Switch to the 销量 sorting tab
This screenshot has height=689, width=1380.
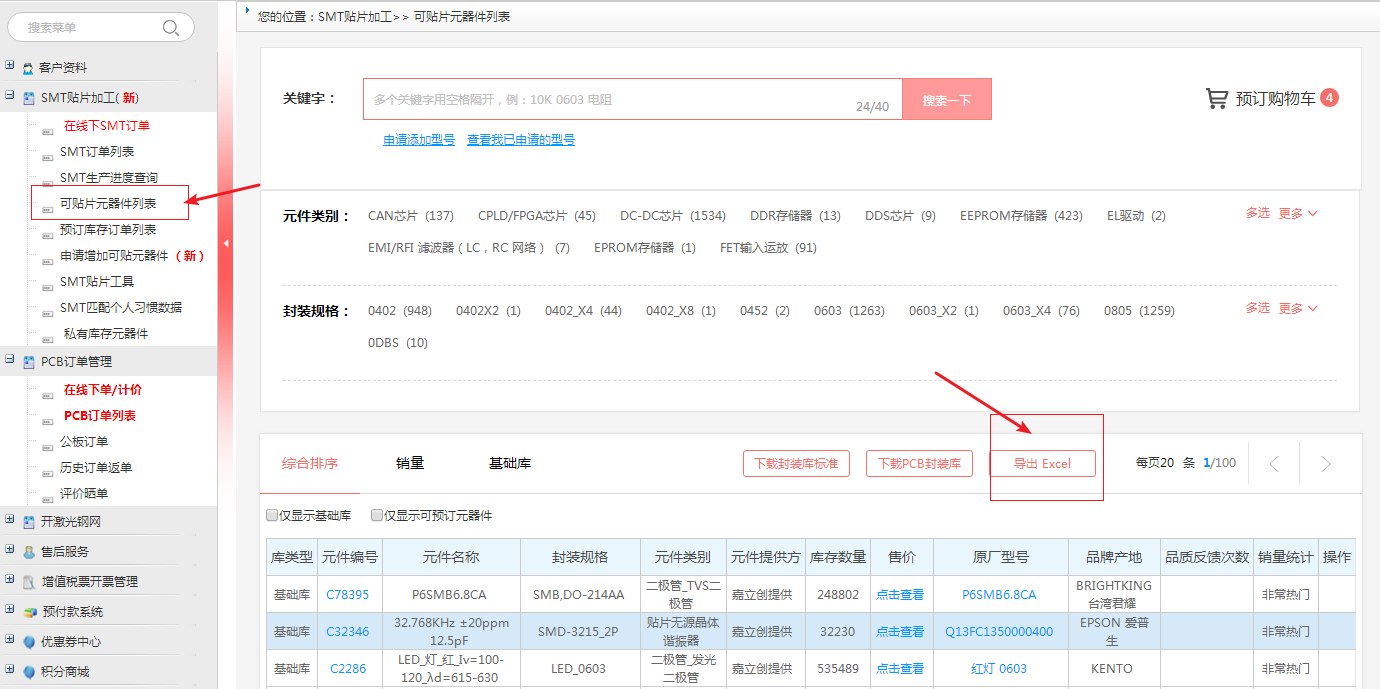pyautogui.click(x=410, y=463)
